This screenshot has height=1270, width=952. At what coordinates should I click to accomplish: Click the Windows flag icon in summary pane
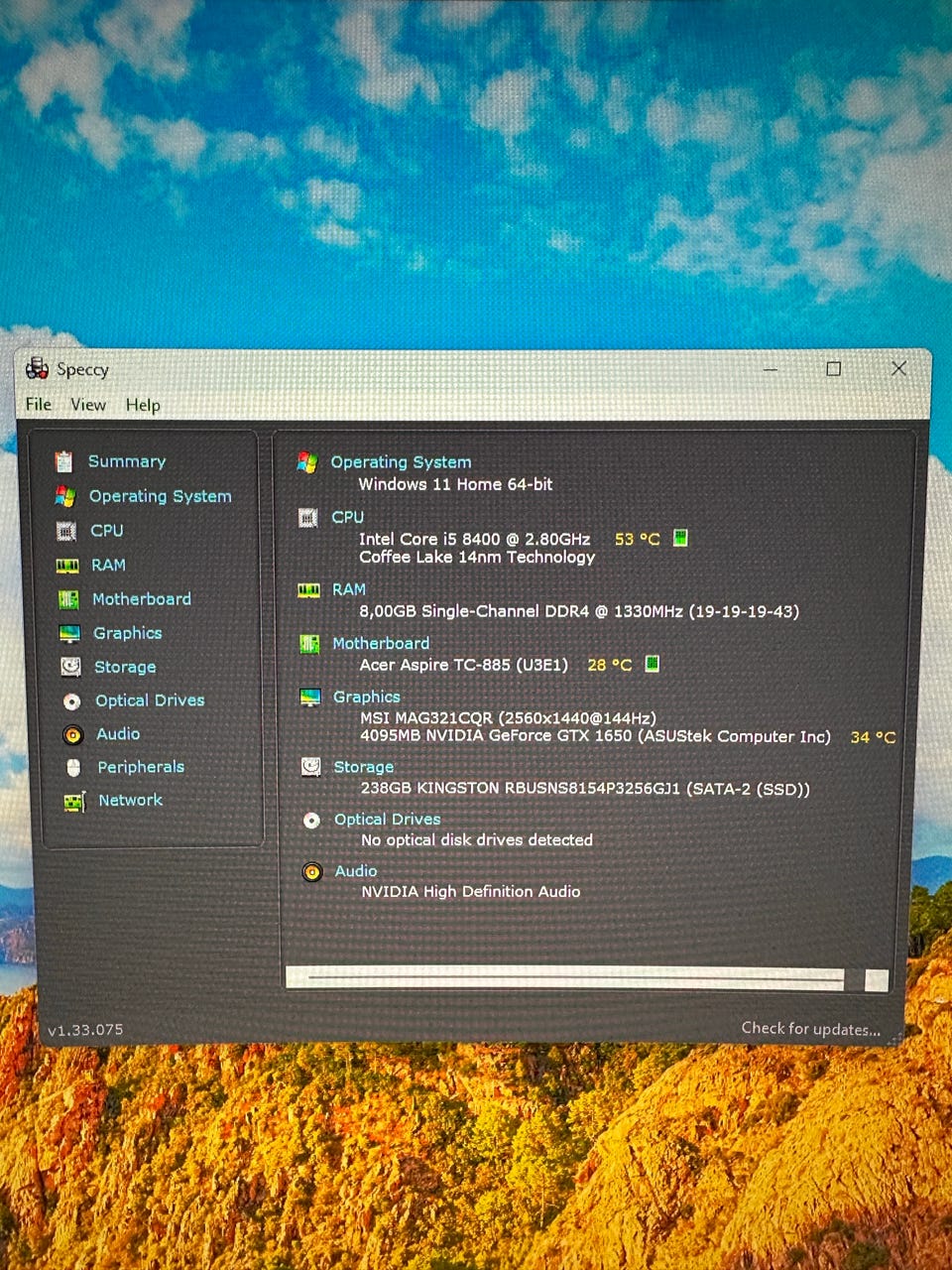click(307, 462)
